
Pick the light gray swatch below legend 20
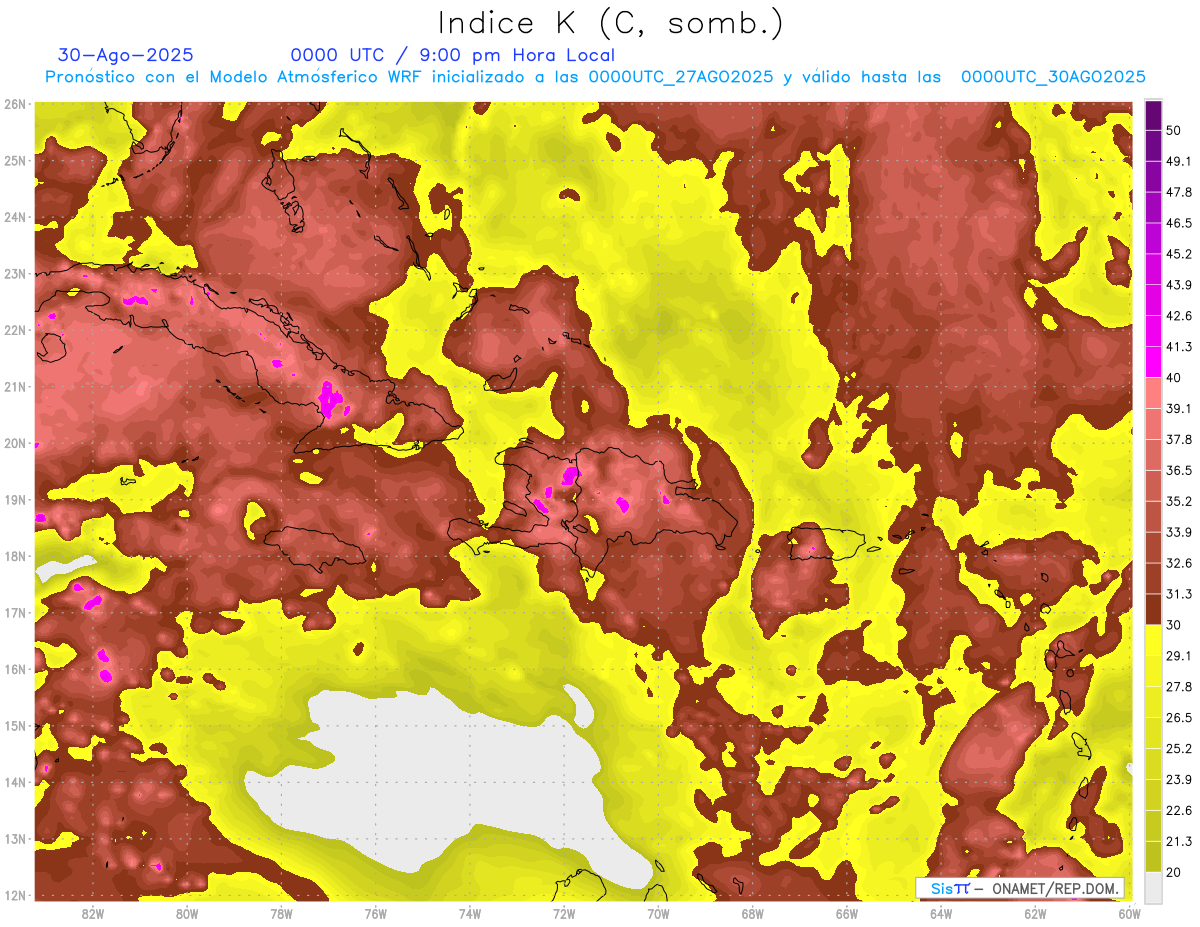(x=1153, y=886)
